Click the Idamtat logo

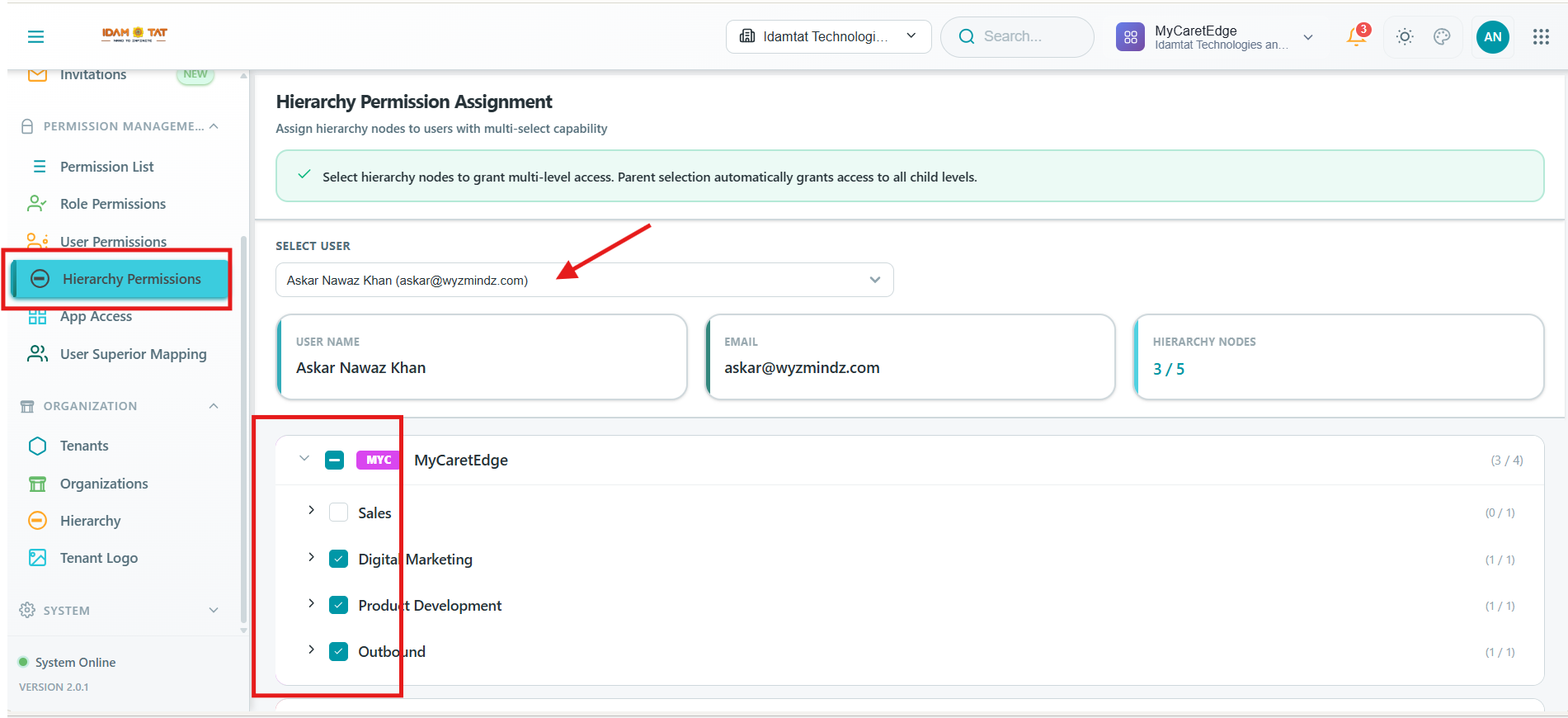[x=134, y=34]
